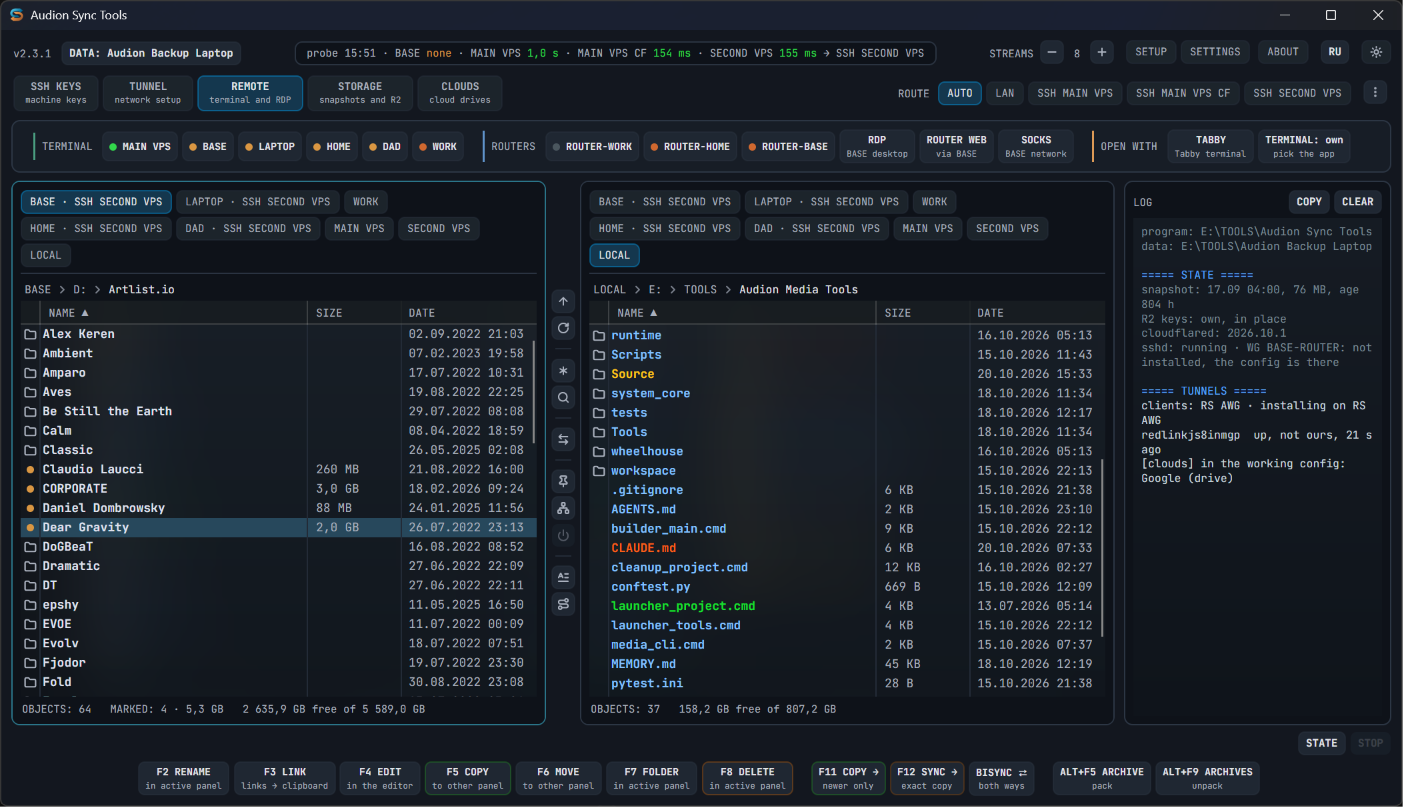Open TERMINAL: own app picker

pyautogui.click(x=1304, y=146)
